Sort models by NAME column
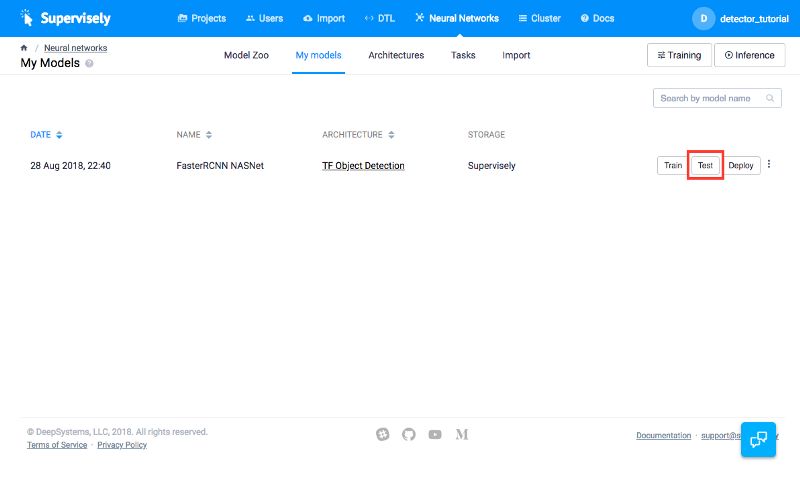 (x=194, y=135)
